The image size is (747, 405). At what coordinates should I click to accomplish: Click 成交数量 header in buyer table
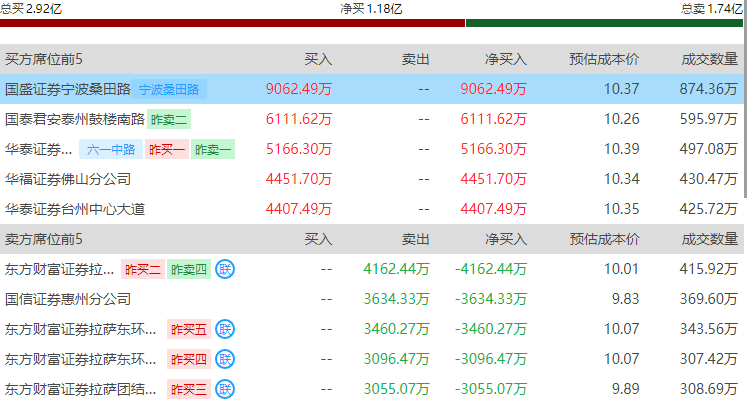(710, 59)
